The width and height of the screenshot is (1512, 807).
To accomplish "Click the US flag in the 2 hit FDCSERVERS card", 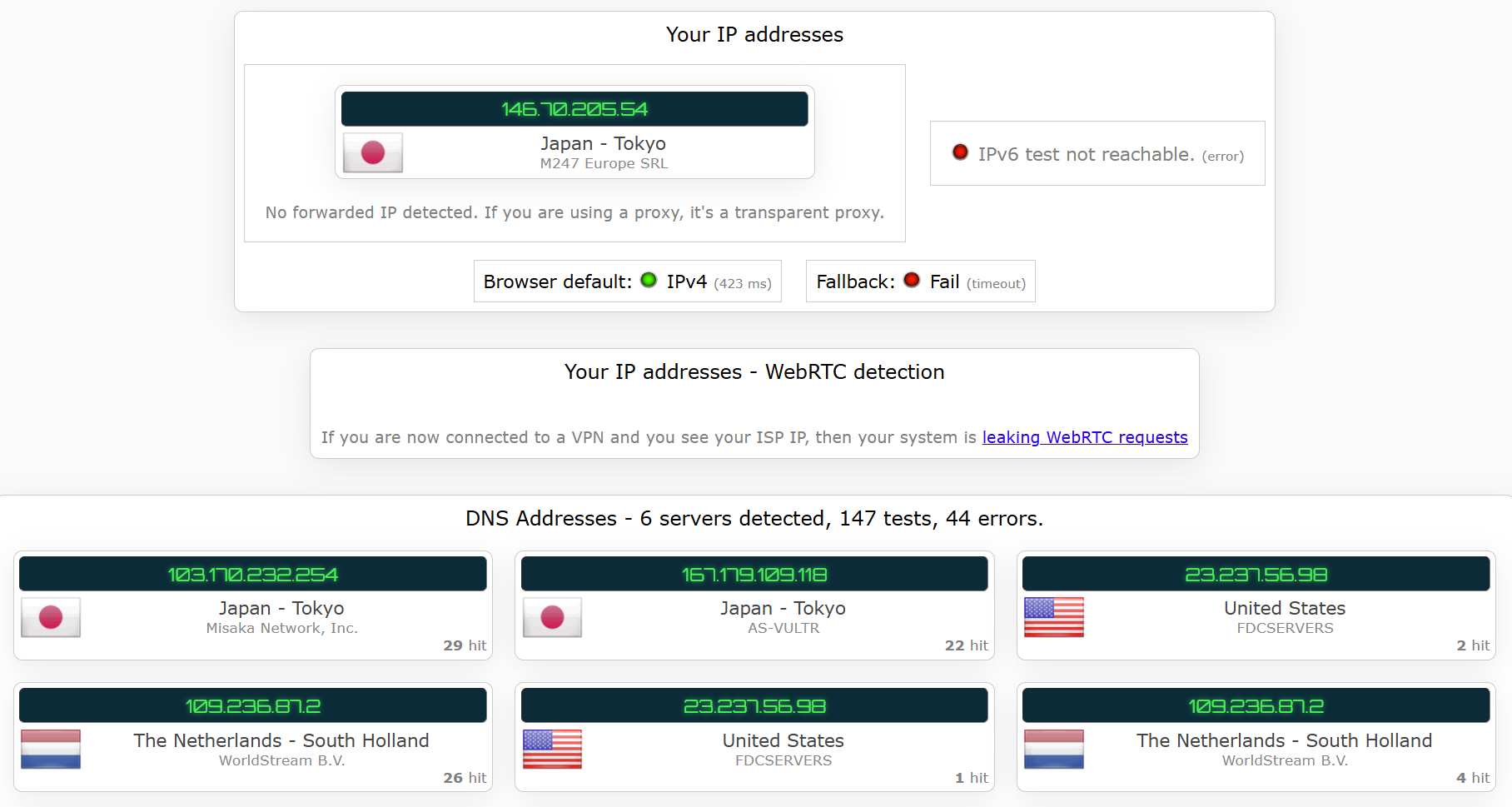I will point(1053,617).
